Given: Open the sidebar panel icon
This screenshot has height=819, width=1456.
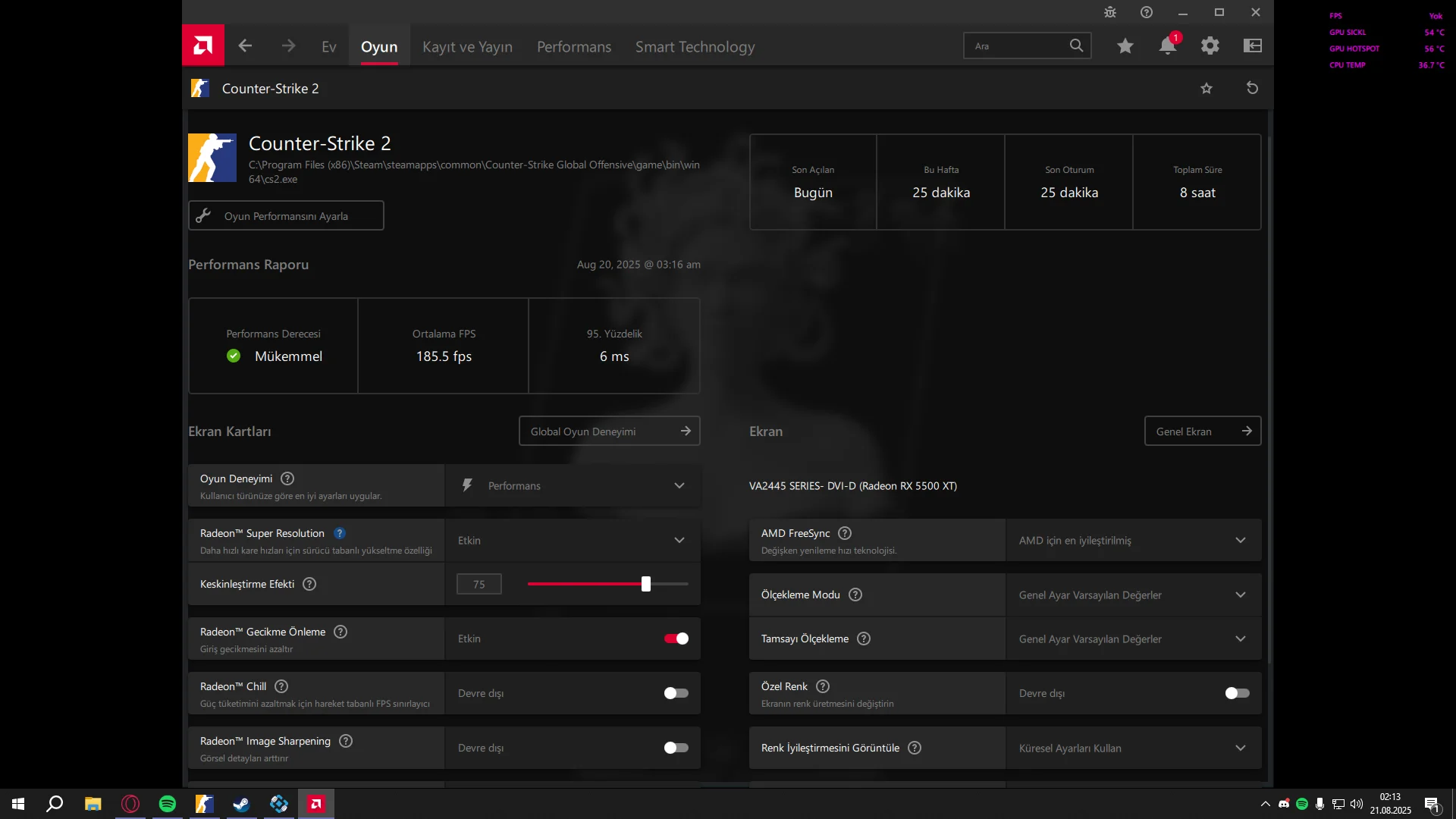Looking at the screenshot, I should (x=1252, y=45).
